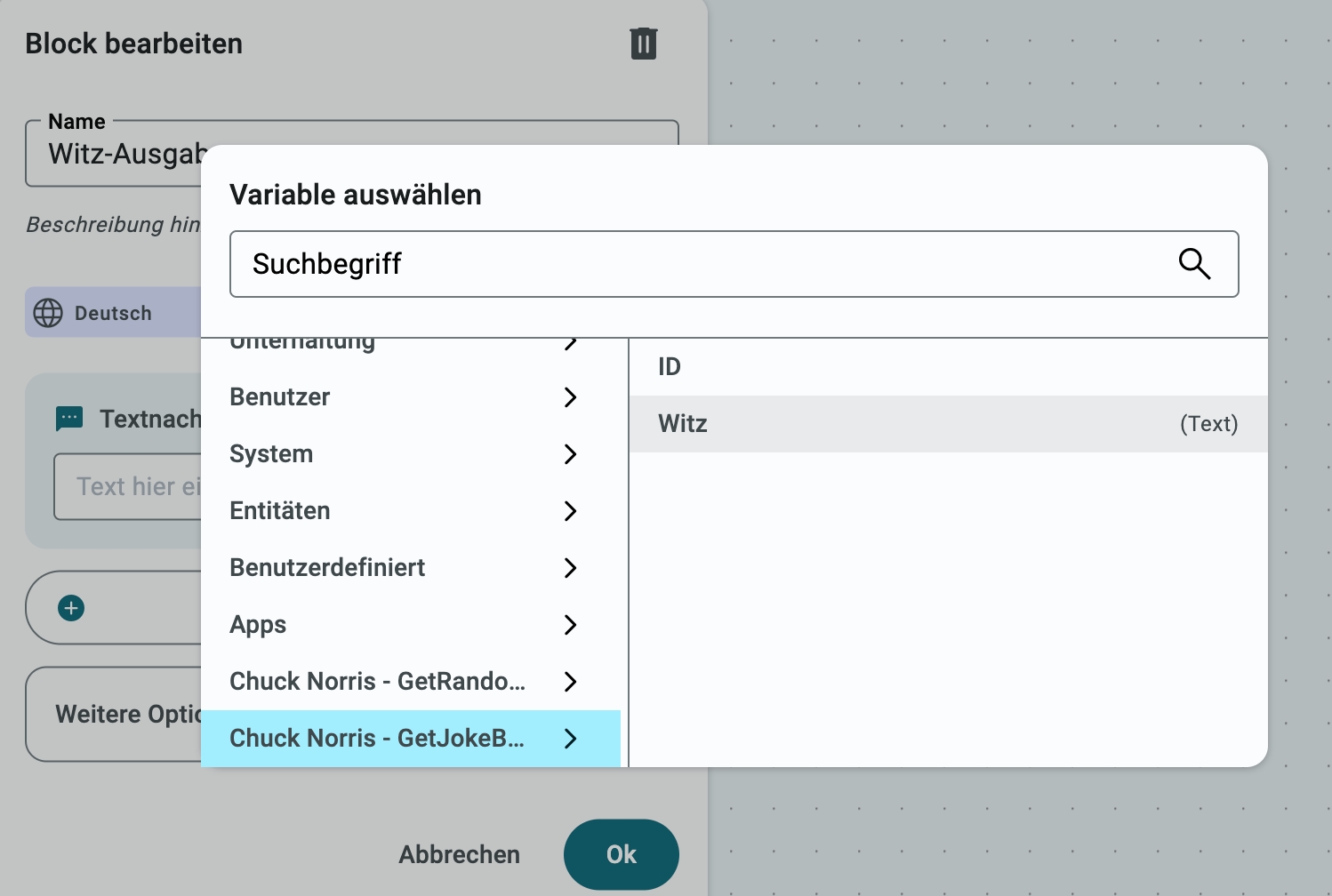Click Abbrechen to cancel

tap(459, 854)
